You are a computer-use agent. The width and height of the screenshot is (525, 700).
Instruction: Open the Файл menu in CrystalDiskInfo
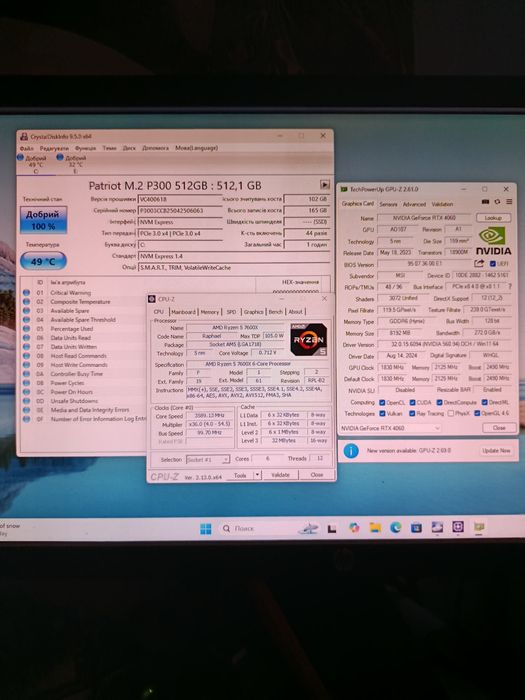click(x=26, y=148)
